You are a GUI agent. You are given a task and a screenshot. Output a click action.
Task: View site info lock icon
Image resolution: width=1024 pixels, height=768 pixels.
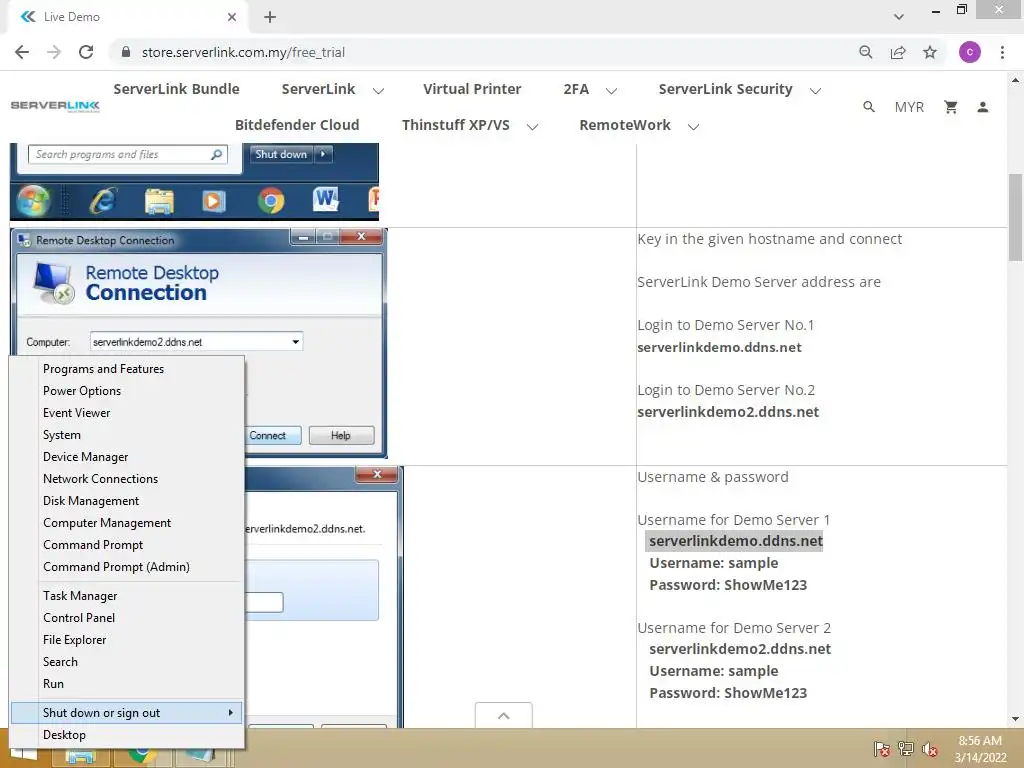pyautogui.click(x=126, y=52)
